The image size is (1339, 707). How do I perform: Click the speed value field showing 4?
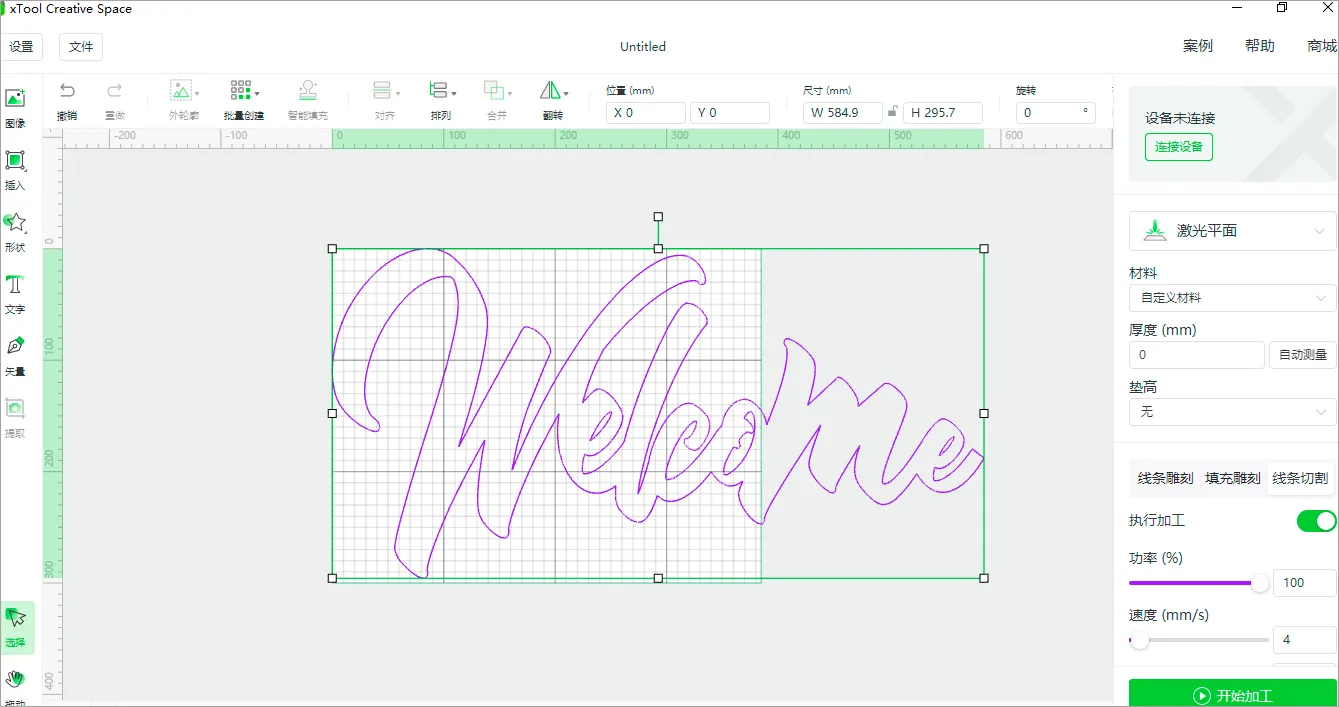click(1305, 640)
